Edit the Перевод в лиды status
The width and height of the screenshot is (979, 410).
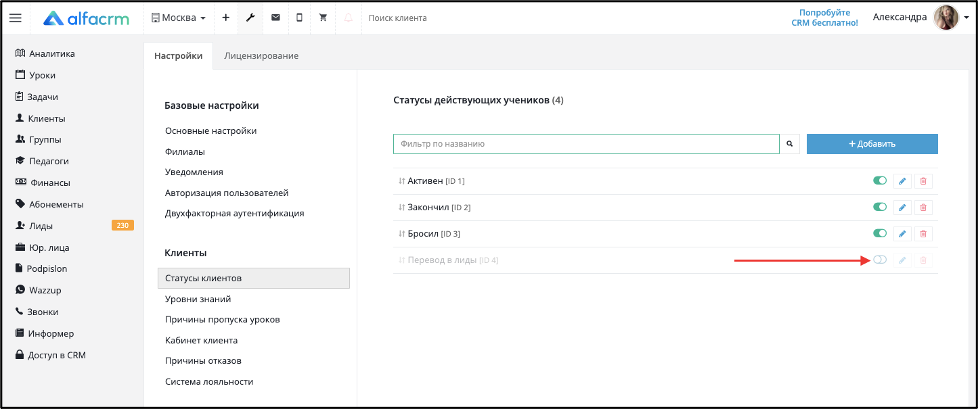click(x=902, y=260)
